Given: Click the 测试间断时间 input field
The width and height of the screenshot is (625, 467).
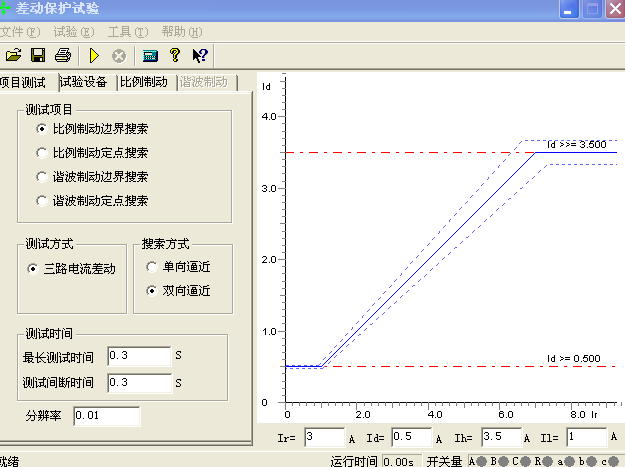Looking at the screenshot, I should [139, 383].
